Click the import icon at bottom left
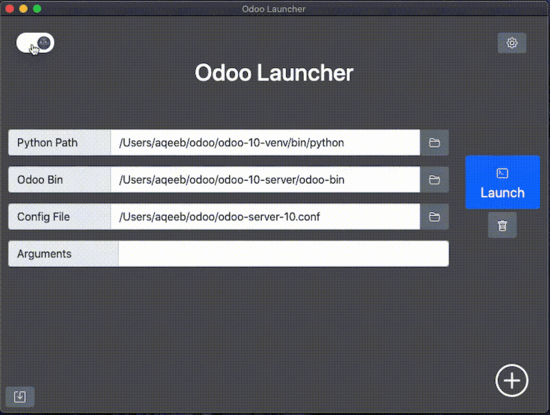 20,397
